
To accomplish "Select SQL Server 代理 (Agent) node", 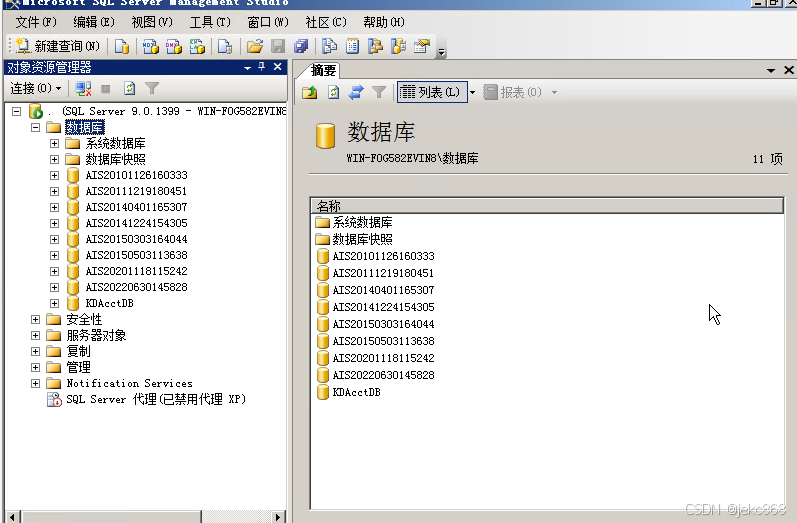I will [x=156, y=399].
